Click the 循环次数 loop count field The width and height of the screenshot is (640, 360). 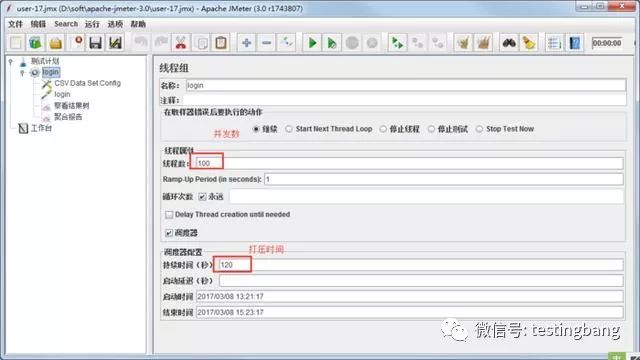pyautogui.click(x=426, y=197)
